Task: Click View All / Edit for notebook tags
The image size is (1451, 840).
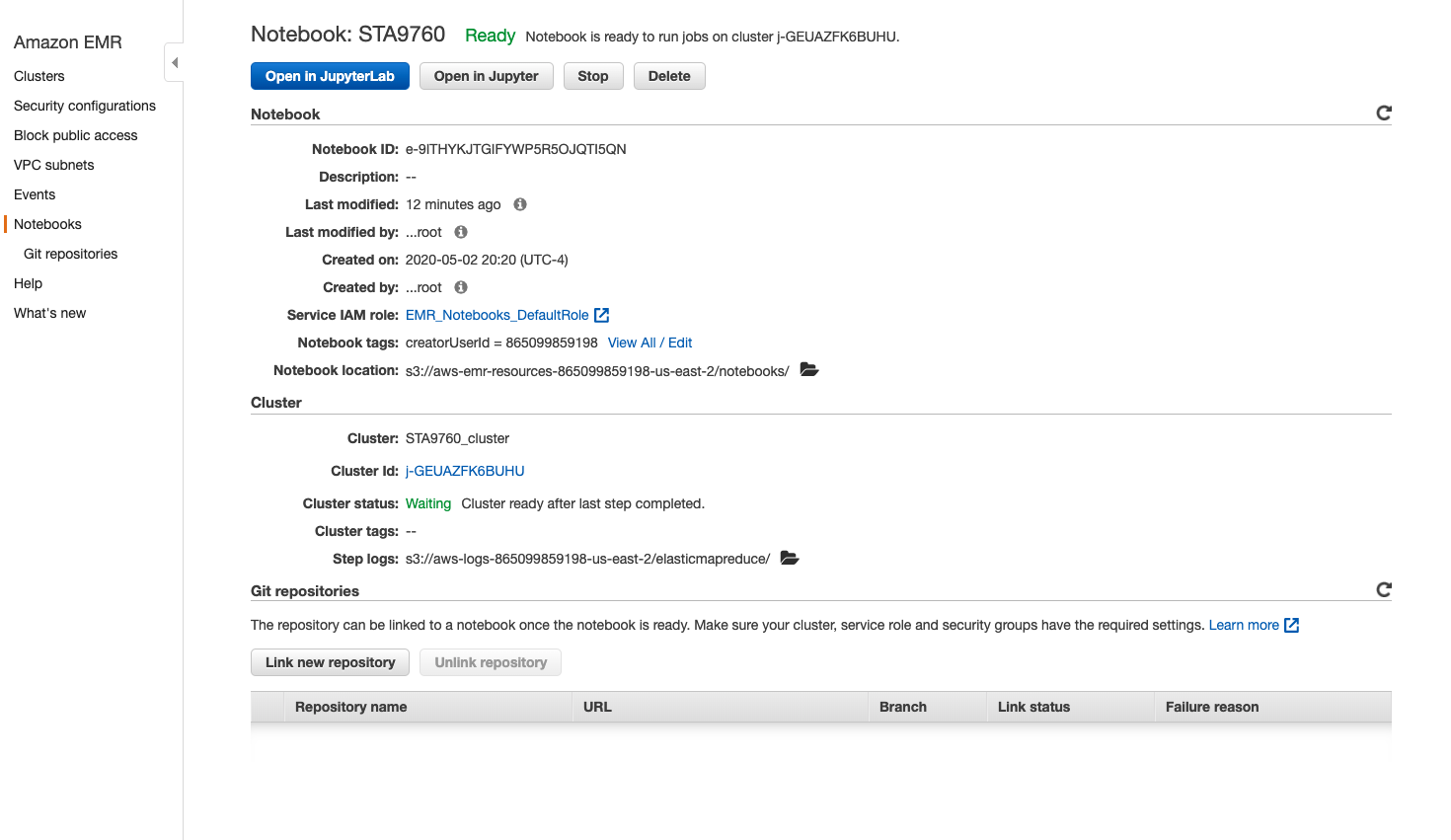Action: point(649,343)
